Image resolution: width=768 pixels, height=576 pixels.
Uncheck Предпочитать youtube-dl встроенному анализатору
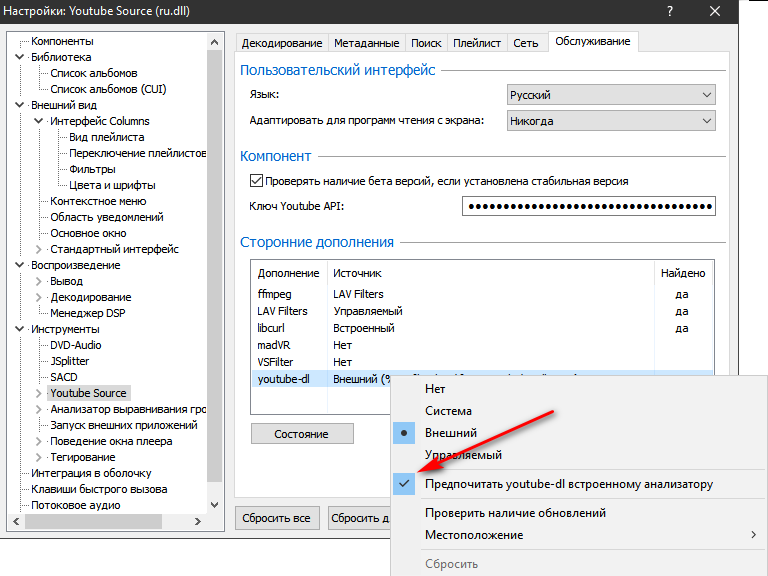pyautogui.click(x=568, y=484)
